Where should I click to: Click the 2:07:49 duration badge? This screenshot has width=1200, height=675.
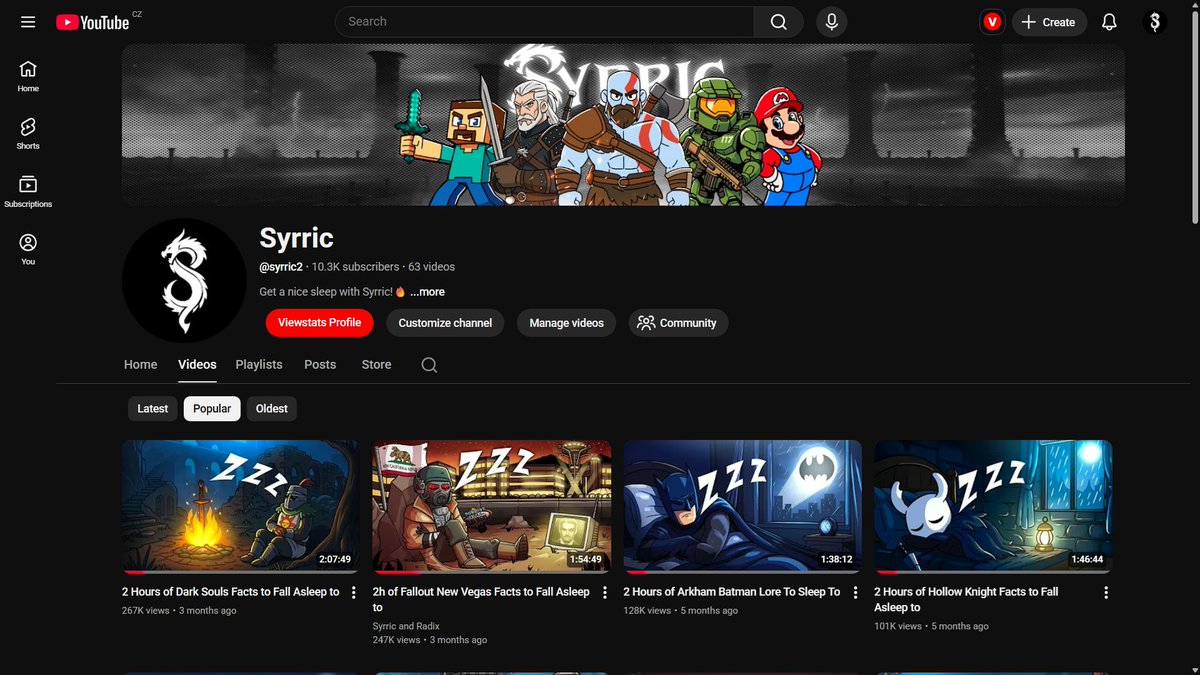[x=335, y=560]
